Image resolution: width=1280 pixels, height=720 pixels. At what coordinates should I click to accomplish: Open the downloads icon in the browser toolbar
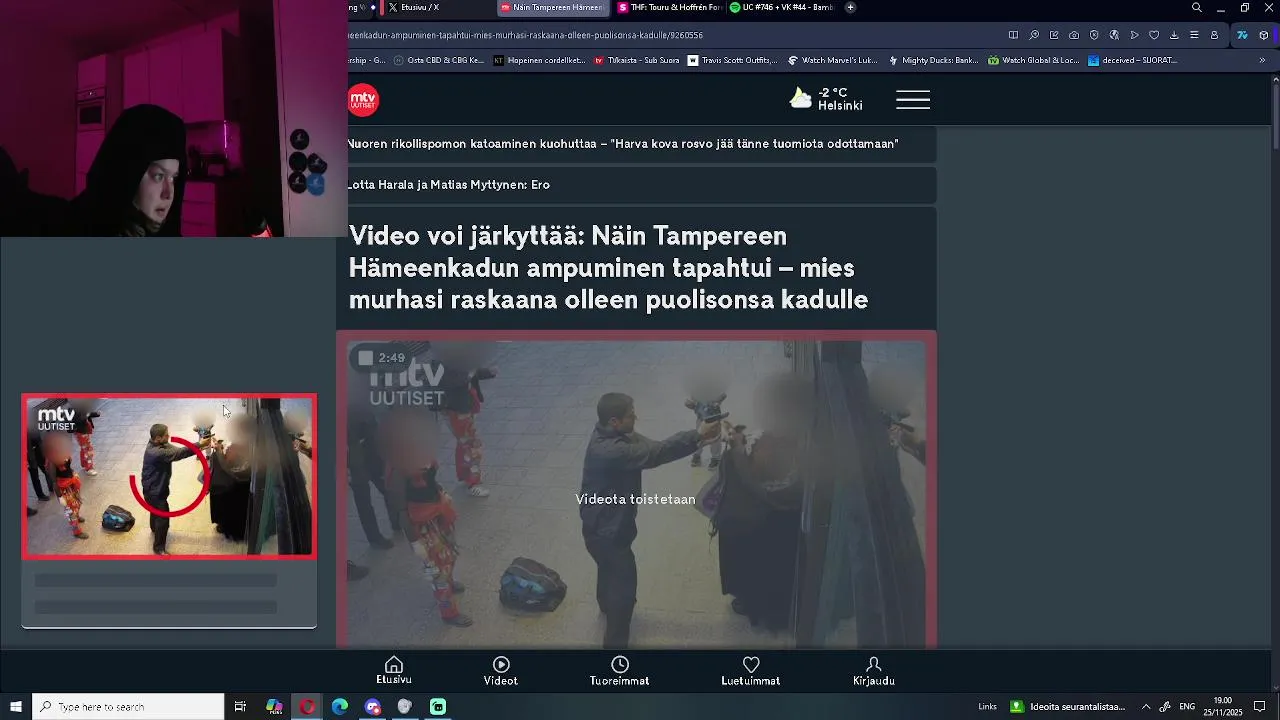pos(1174,35)
